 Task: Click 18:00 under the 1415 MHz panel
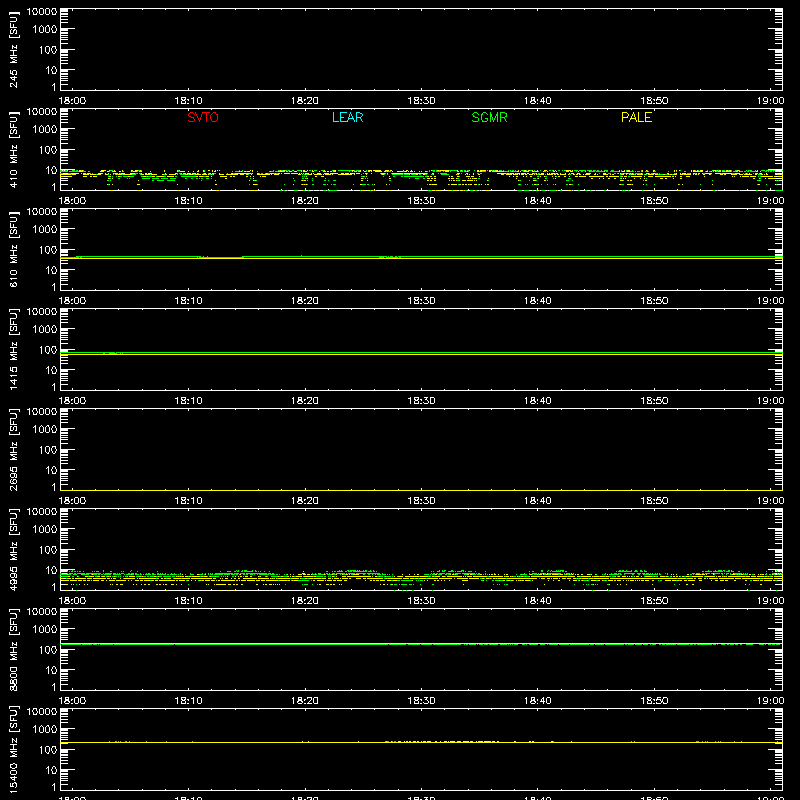(72, 401)
